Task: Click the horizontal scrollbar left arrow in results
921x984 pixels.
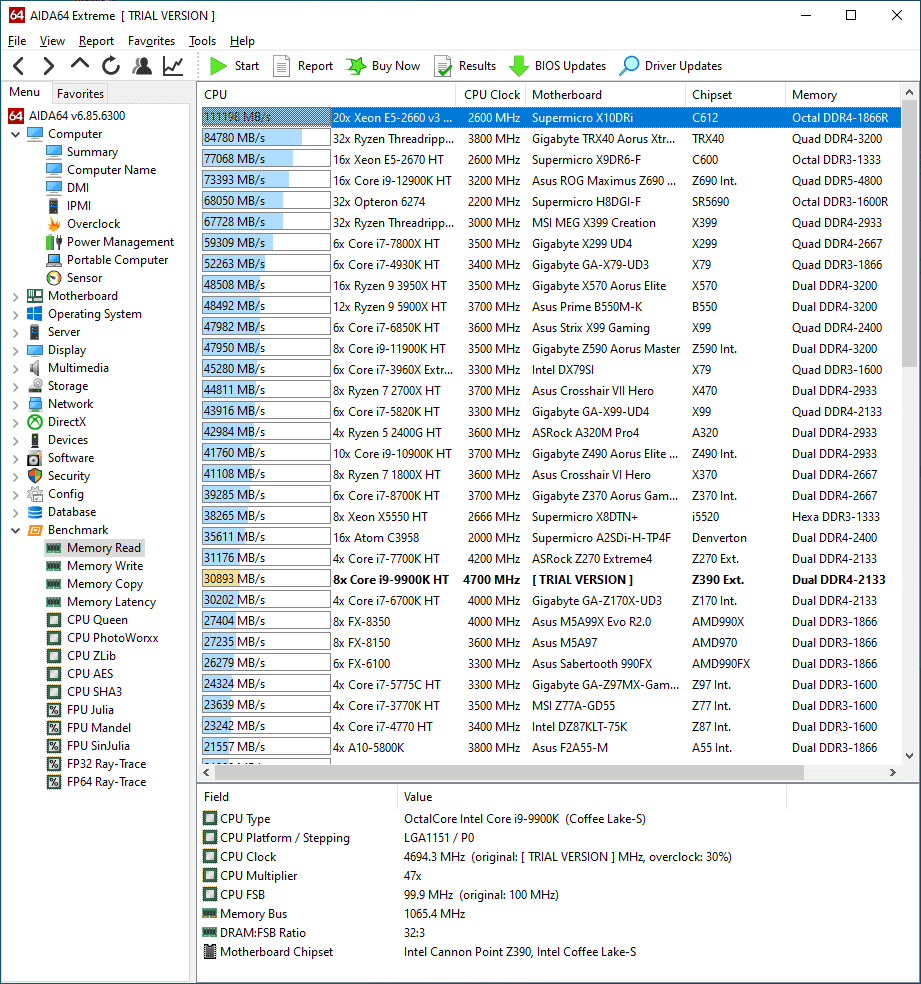Action: click(x=206, y=773)
